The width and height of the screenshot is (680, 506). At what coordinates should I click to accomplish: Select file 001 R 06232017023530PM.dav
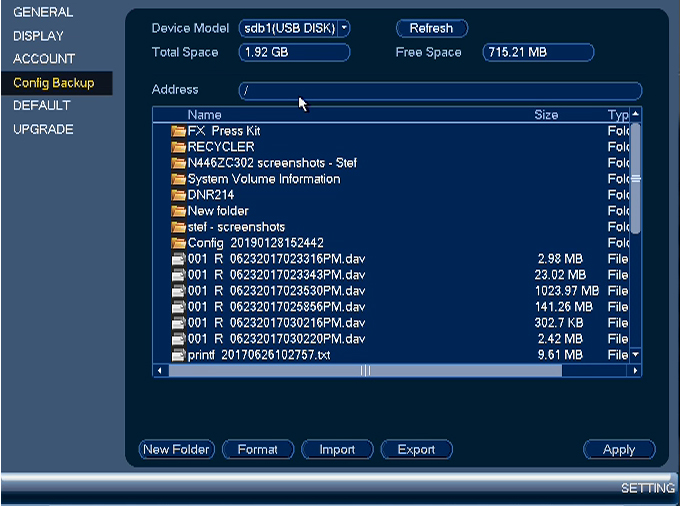tap(276, 291)
